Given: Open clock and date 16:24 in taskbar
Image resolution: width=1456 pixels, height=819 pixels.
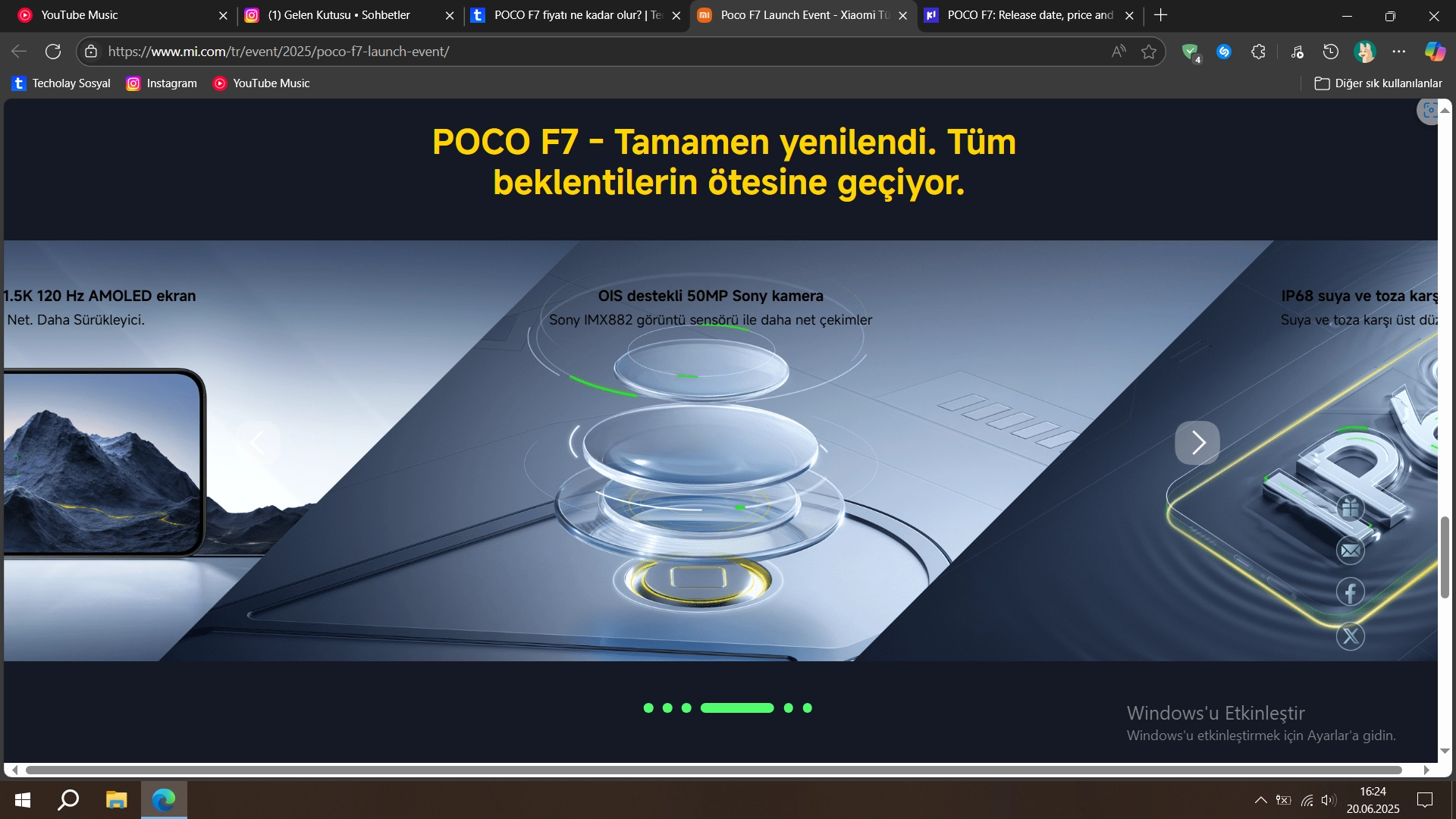Looking at the screenshot, I should click(x=1373, y=800).
